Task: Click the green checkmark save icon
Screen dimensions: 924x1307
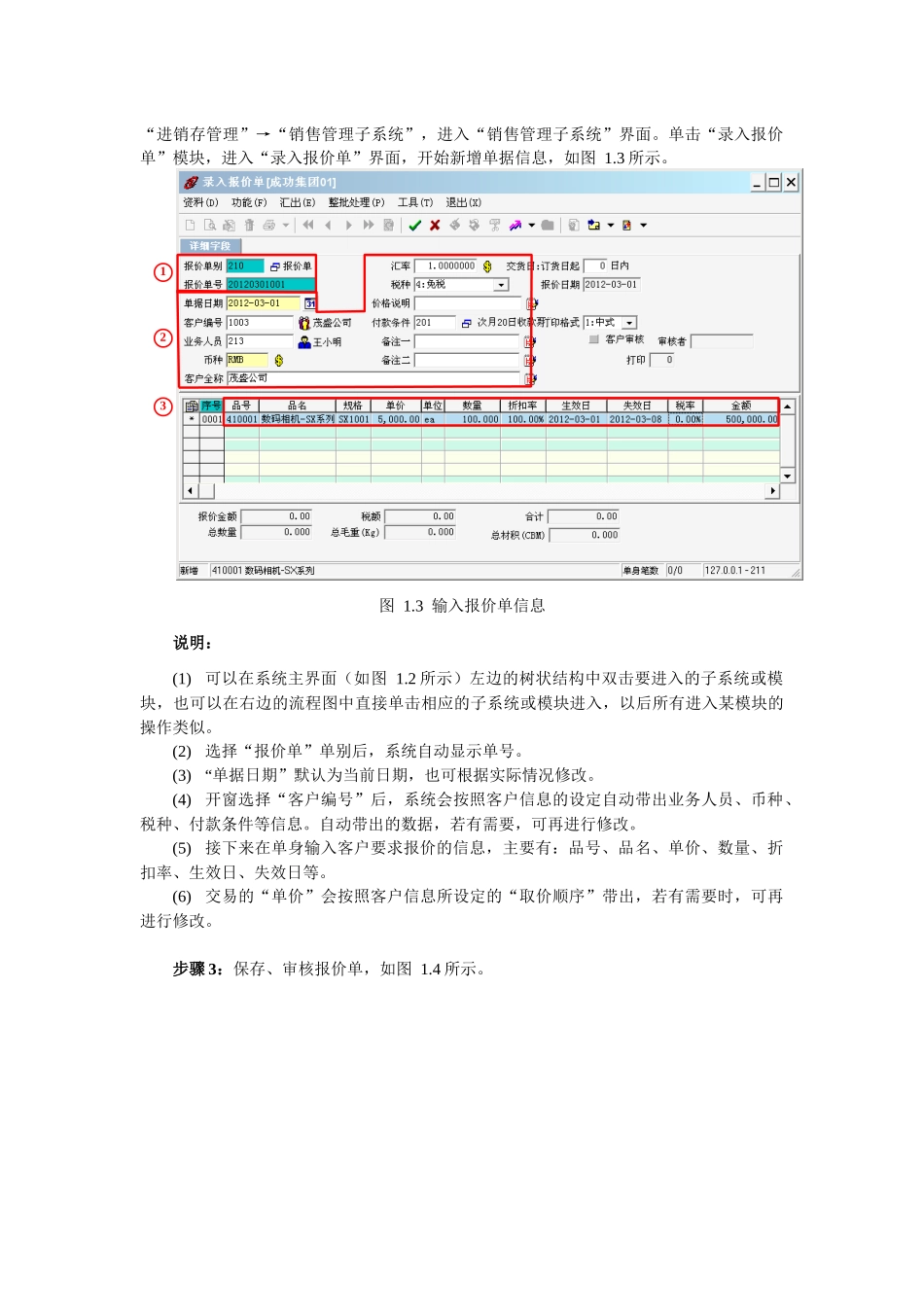Action: (x=415, y=225)
